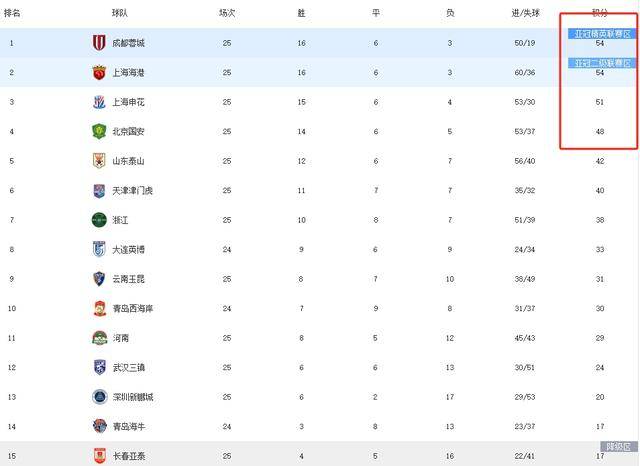
Task: Sort by the 积分 column header
Action: click(600, 13)
